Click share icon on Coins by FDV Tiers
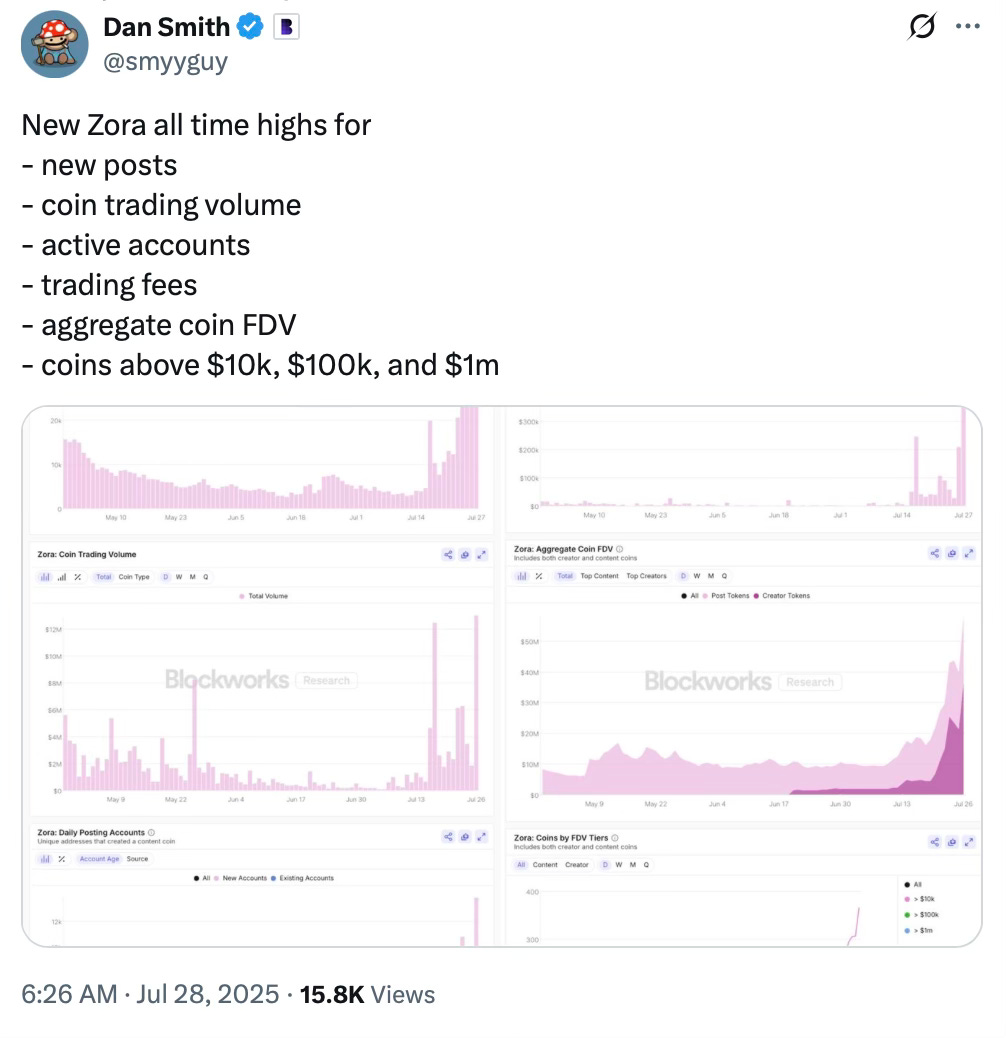This screenshot has width=1006, height=1038. coord(935,842)
